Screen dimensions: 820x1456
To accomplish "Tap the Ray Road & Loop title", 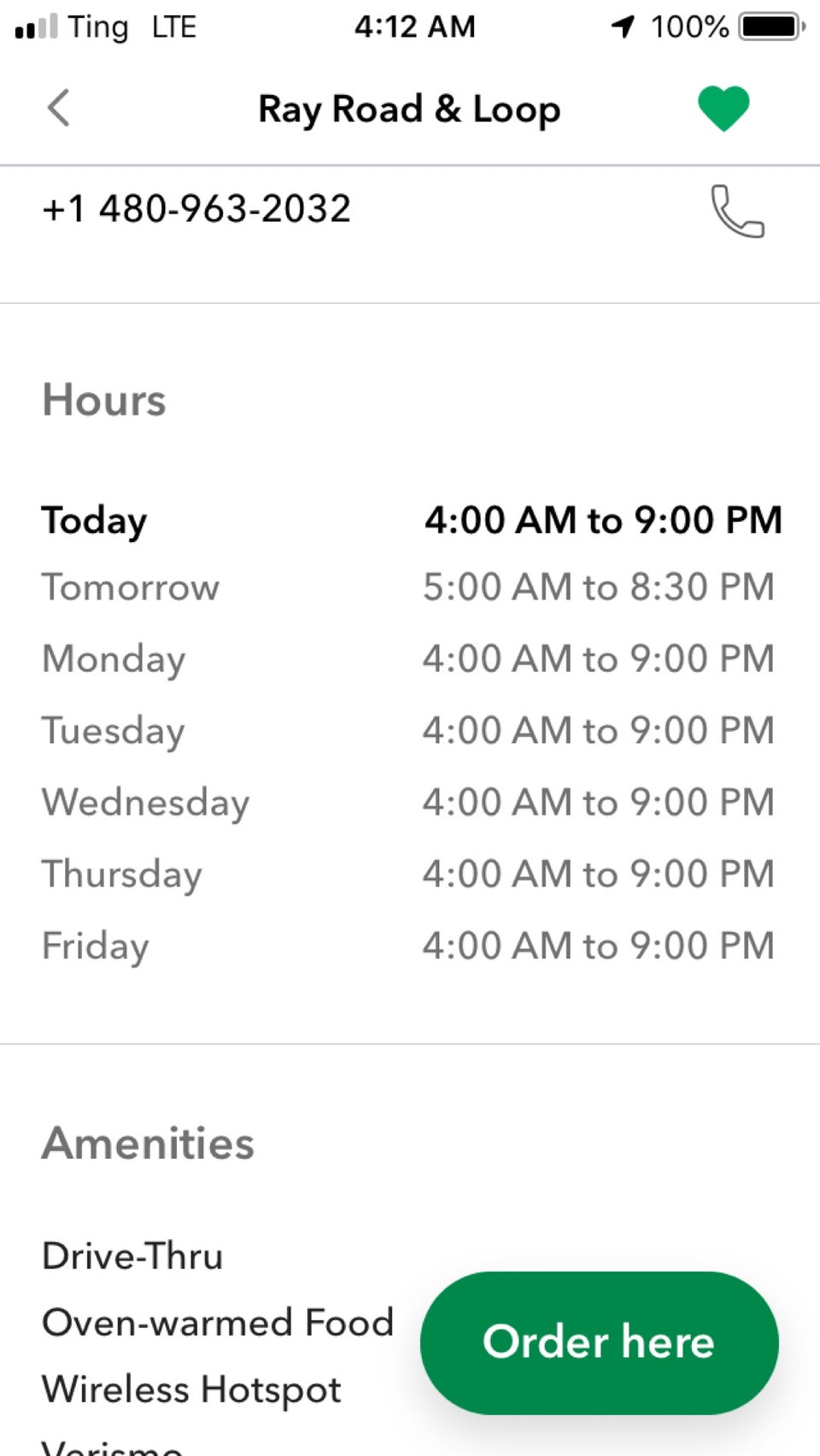I will tap(409, 109).
